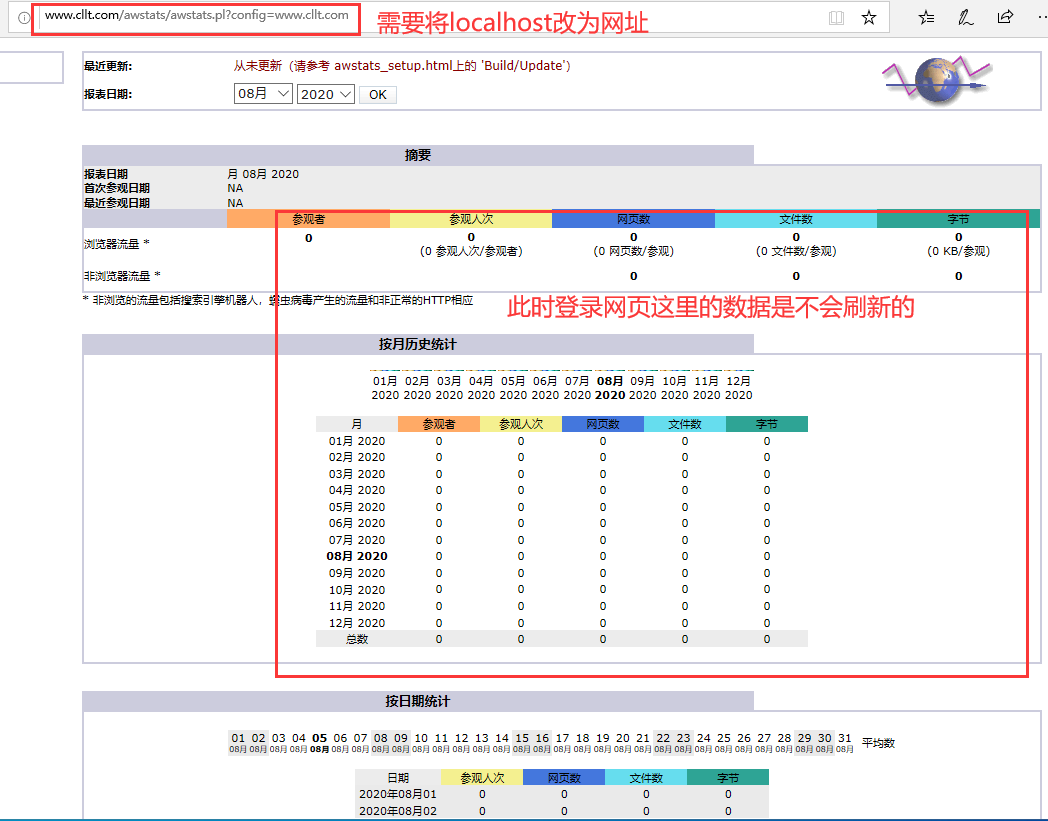
Task: Open the month dropdown showing 08月
Action: click(263, 94)
